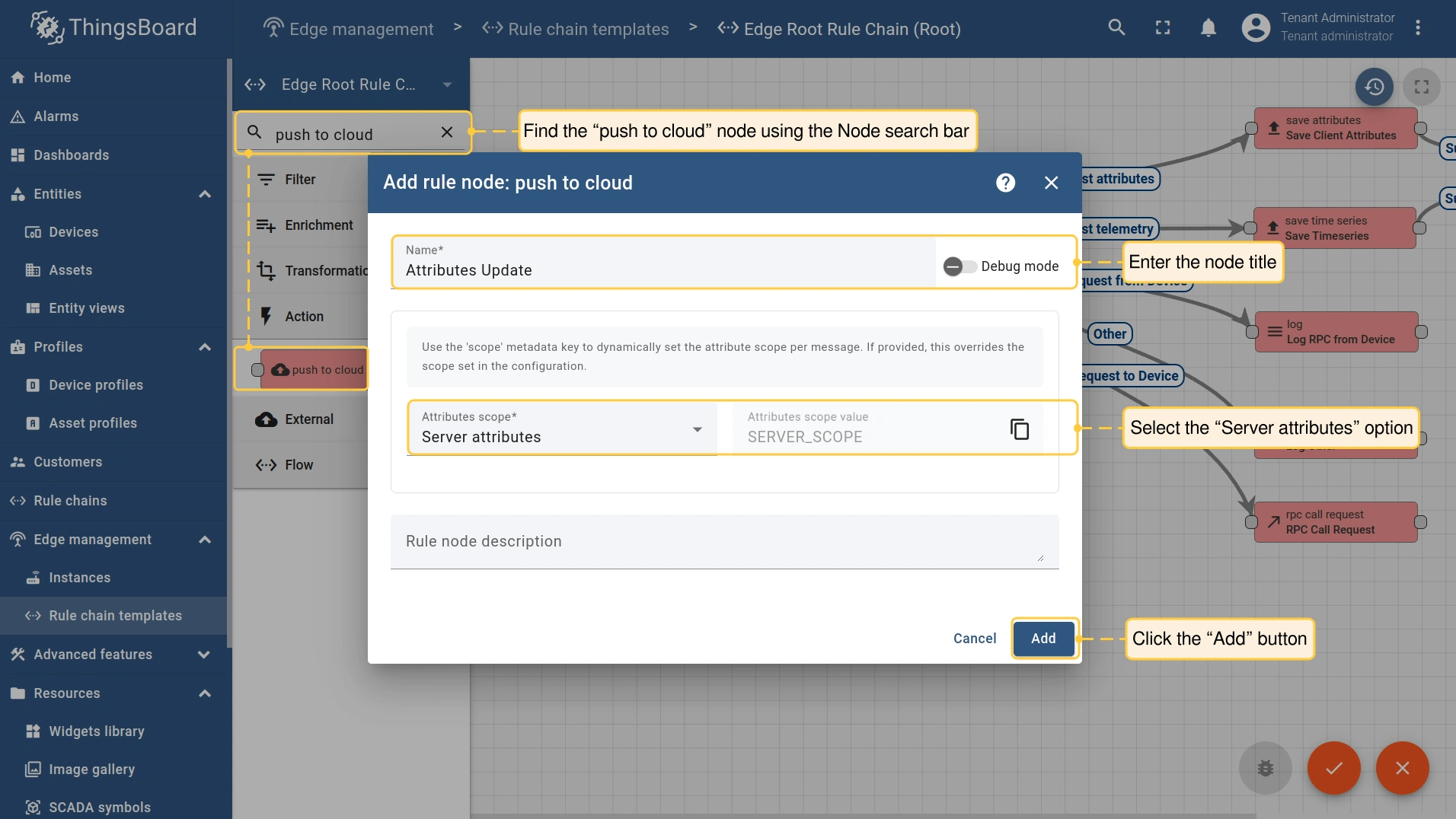
Task: Cancel the add rule node dialog
Action: point(974,639)
